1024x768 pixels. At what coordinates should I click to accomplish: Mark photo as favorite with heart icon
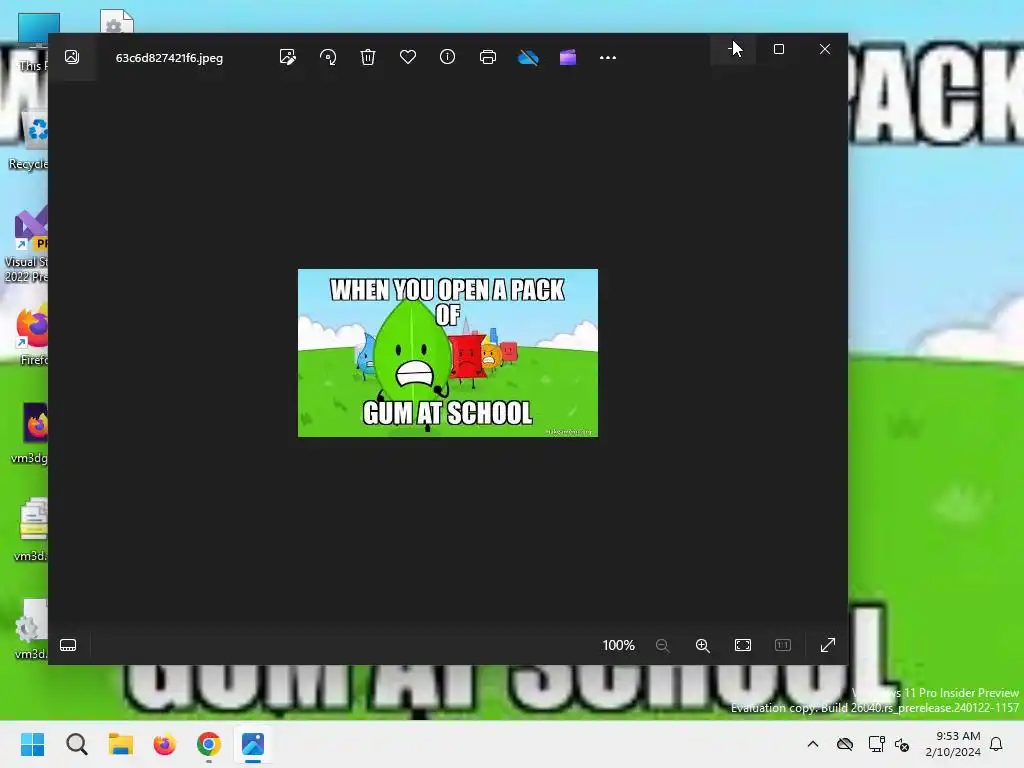(408, 57)
